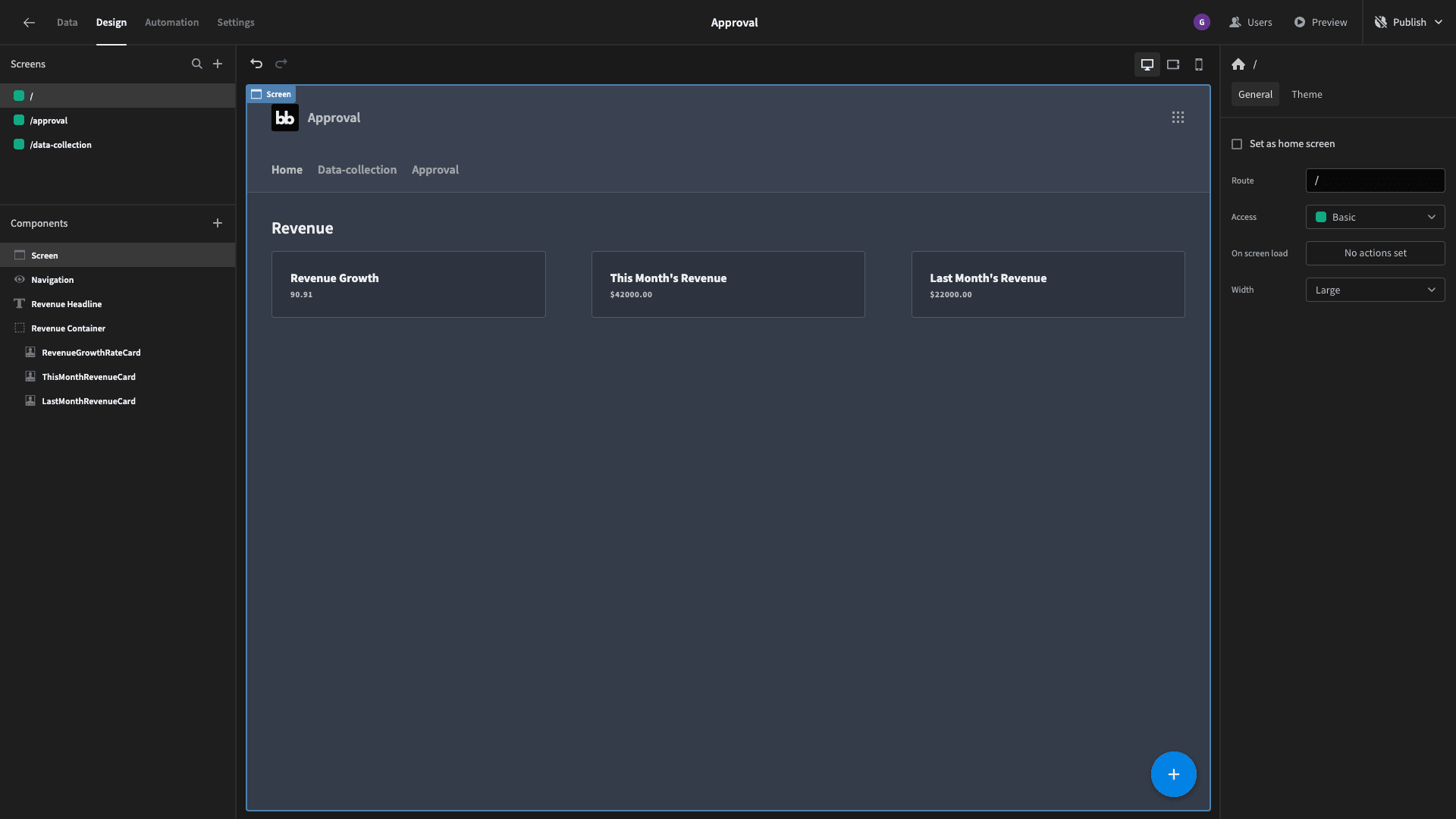The width and height of the screenshot is (1456, 819).
Task: Switch to the General tab
Action: [x=1255, y=94]
